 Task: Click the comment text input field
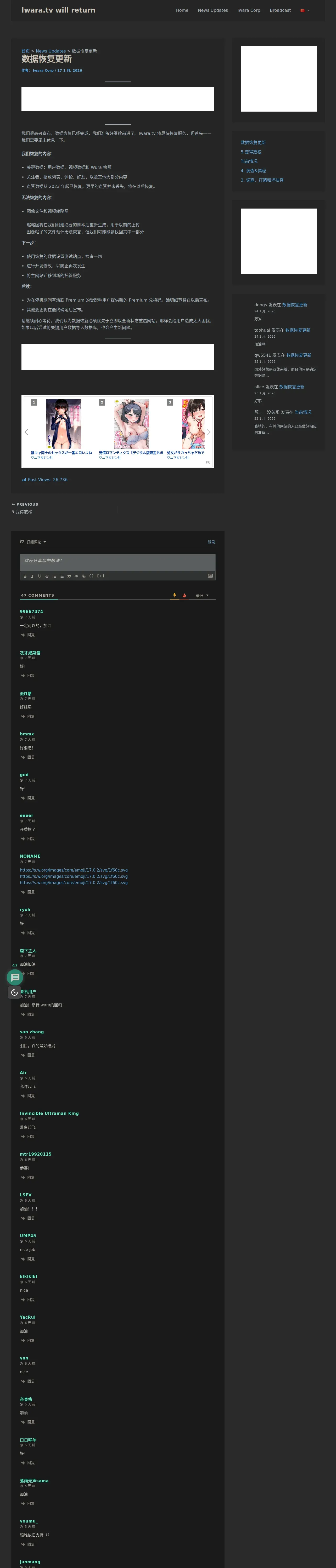118,562
